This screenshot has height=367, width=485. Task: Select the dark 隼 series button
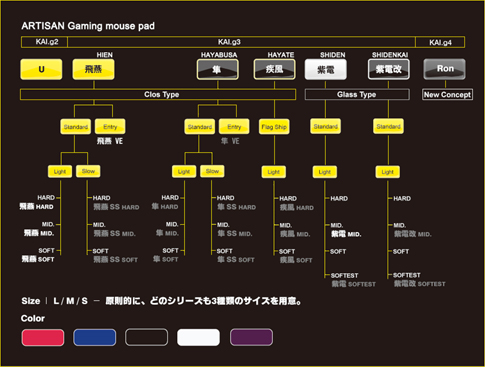[218, 69]
